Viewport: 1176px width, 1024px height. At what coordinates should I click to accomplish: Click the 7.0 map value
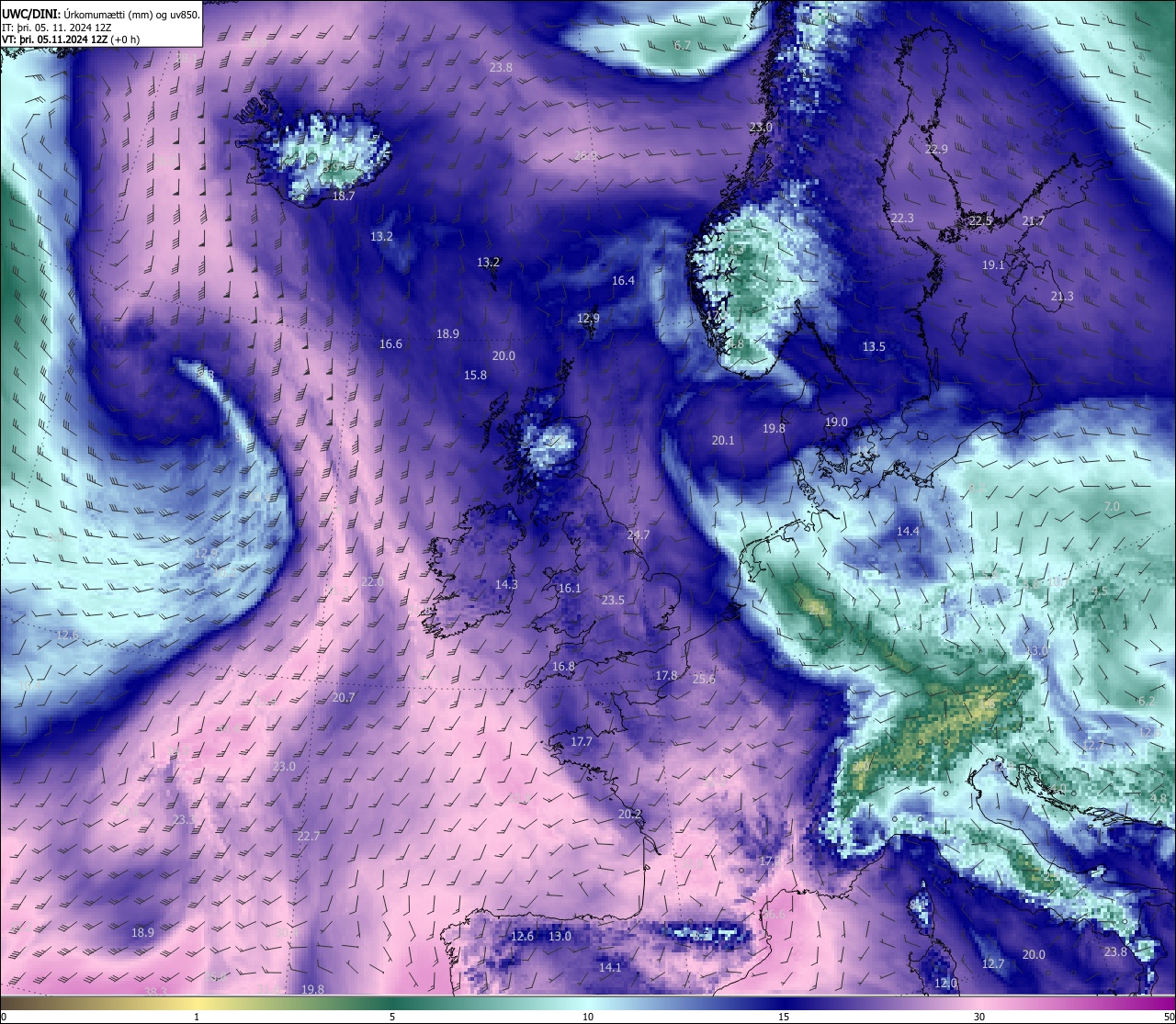(1112, 507)
